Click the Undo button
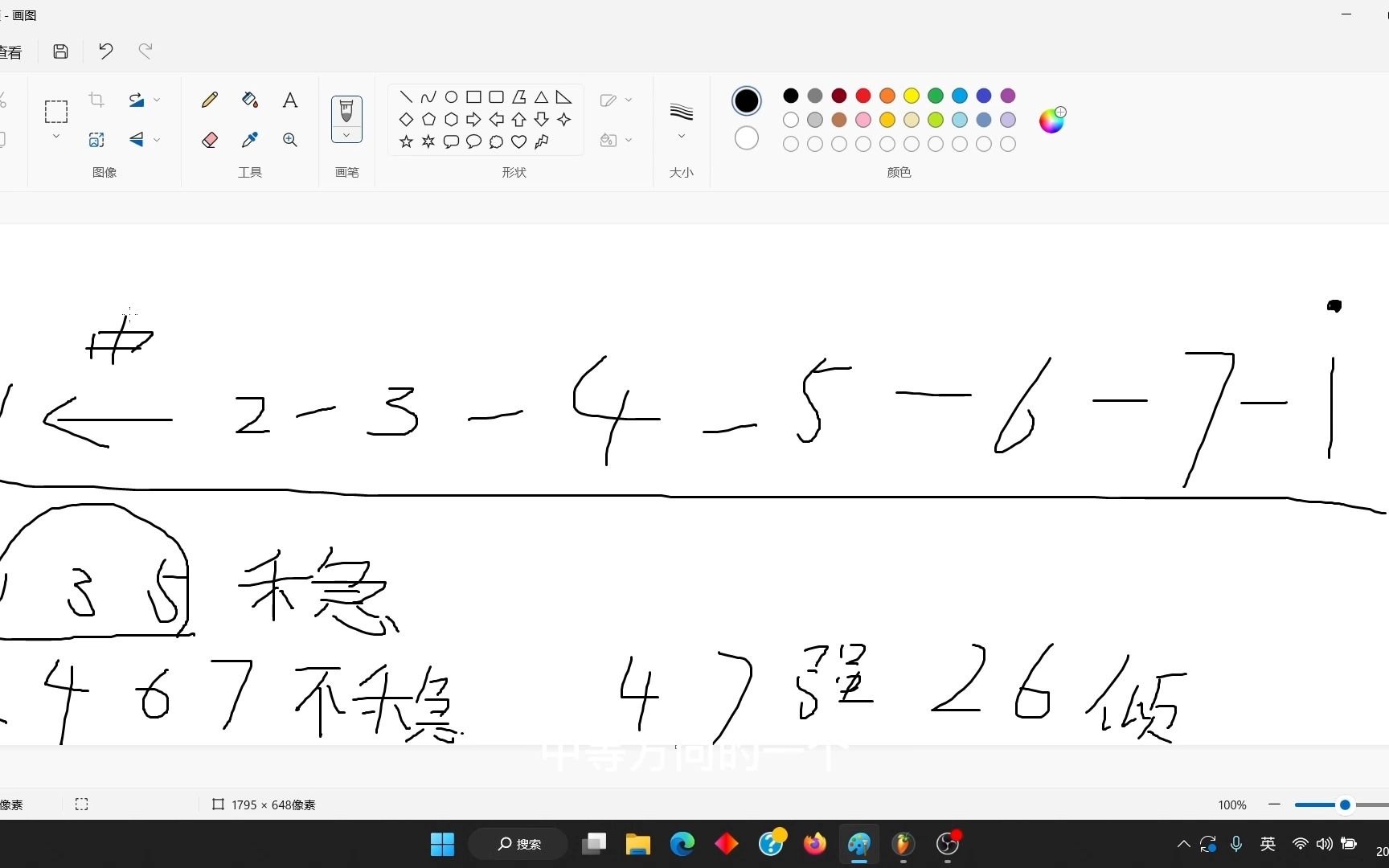 click(x=105, y=51)
